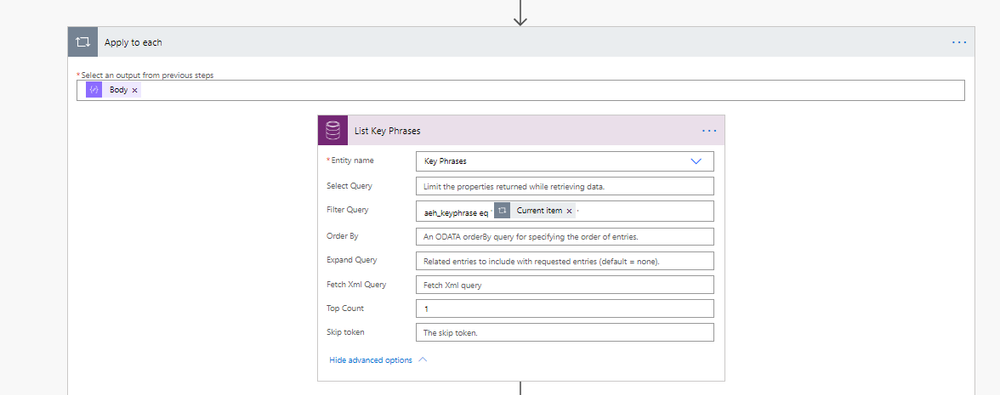
Task: Open List Key Phrases ellipsis menu
Action: pyautogui.click(x=709, y=131)
